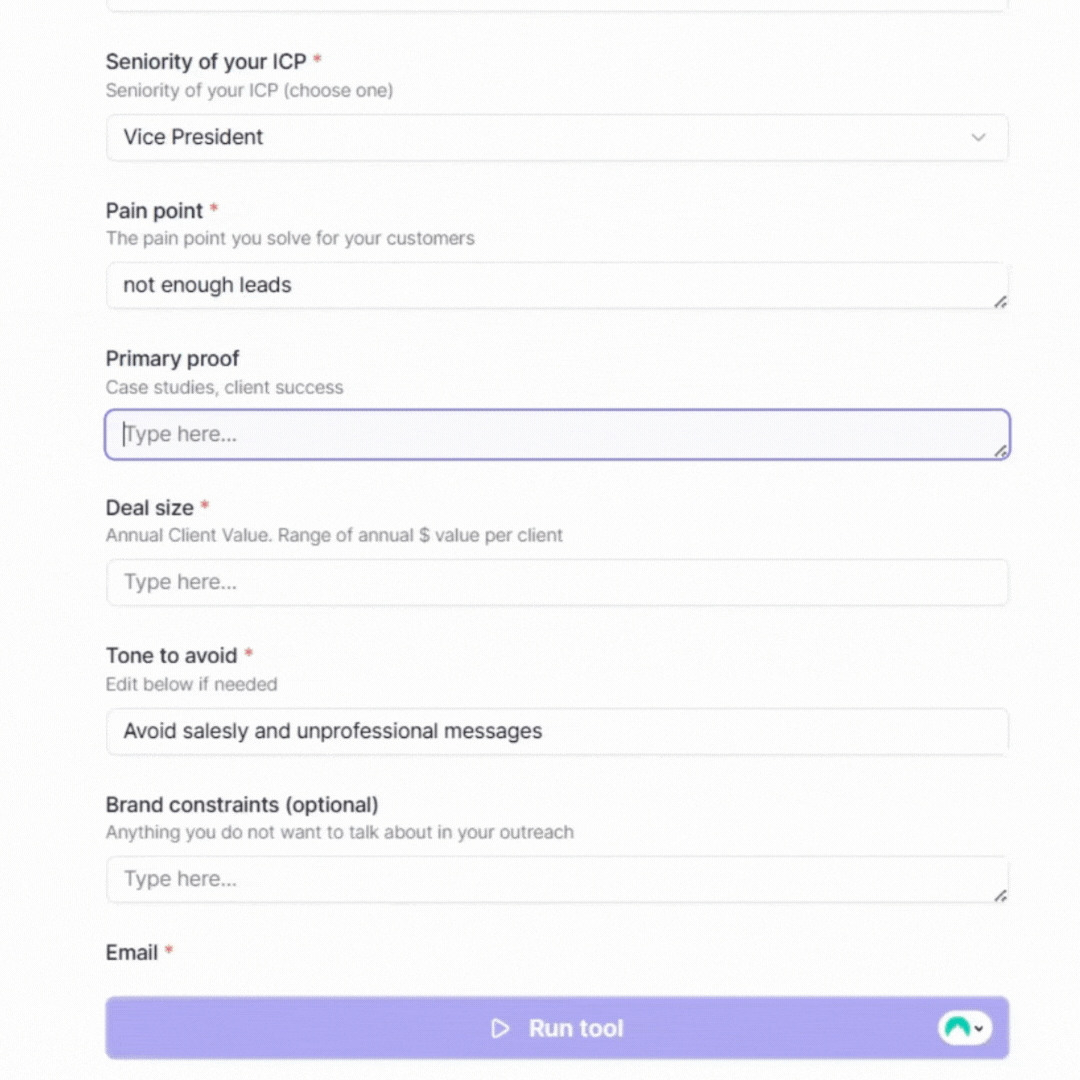Focus the Pain point field with 'not enough leads'

tap(557, 285)
